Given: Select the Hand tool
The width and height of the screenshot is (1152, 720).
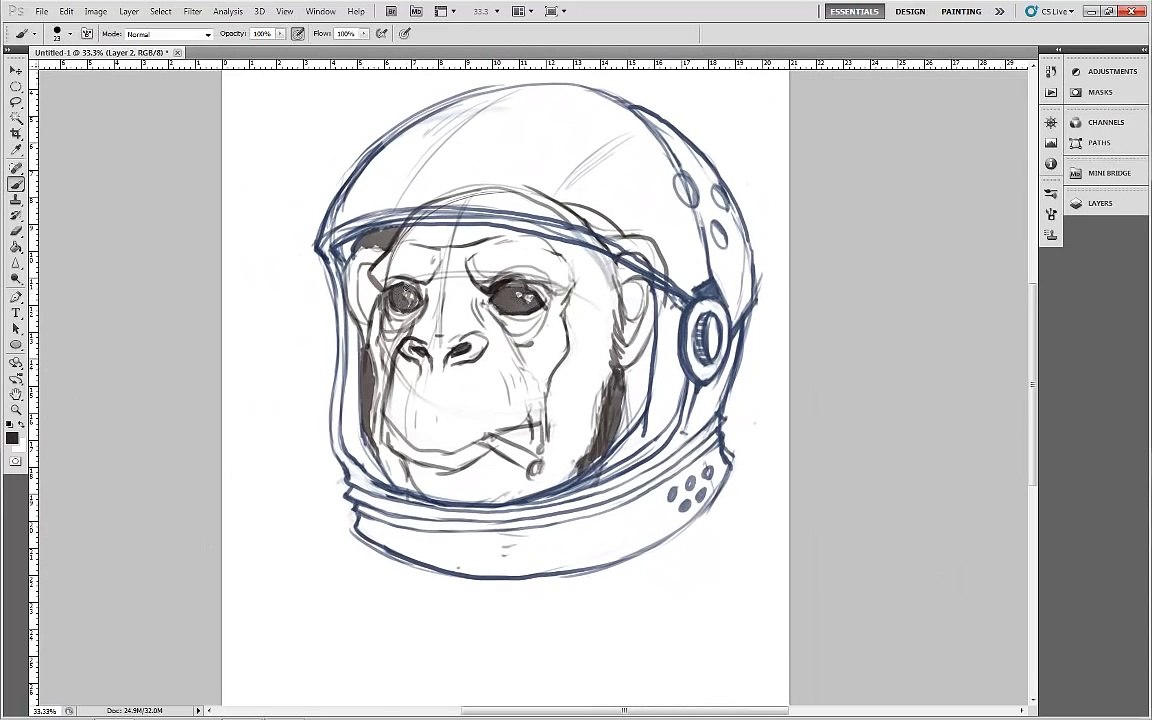Looking at the screenshot, I should 15,395.
